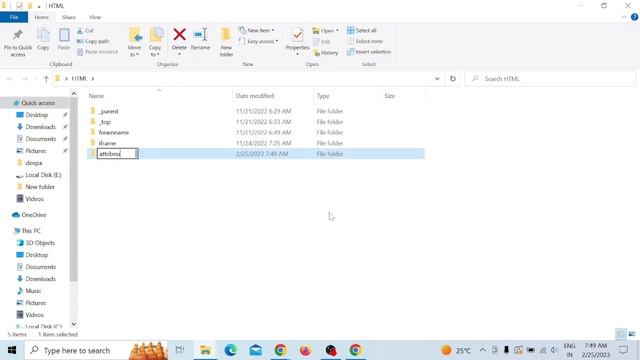Click the Copy ribbon button
640x360 pixels.
pyautogui.click(x=43, y=40)
